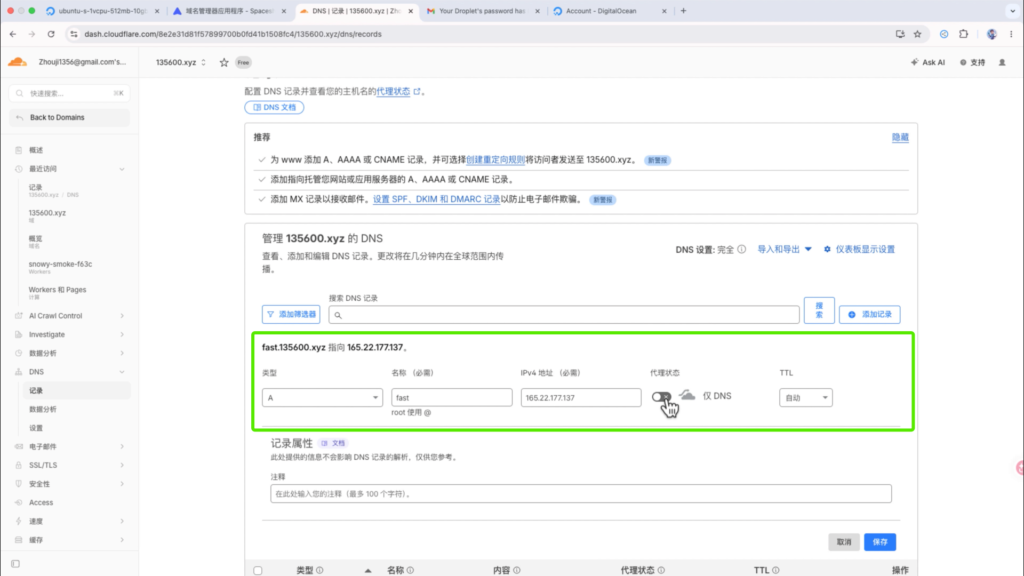Screen dimensions: 1024x576
Task: Collapse the 最近访问 sidebar section
Action: tap(121, 168)
